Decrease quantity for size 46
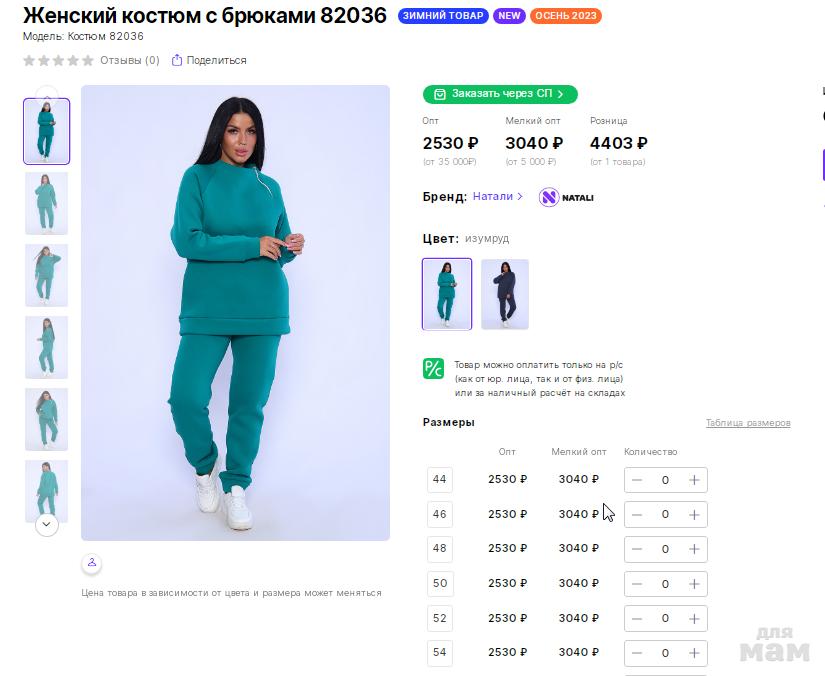The image size is (825, 676). (x=637, y=514)
